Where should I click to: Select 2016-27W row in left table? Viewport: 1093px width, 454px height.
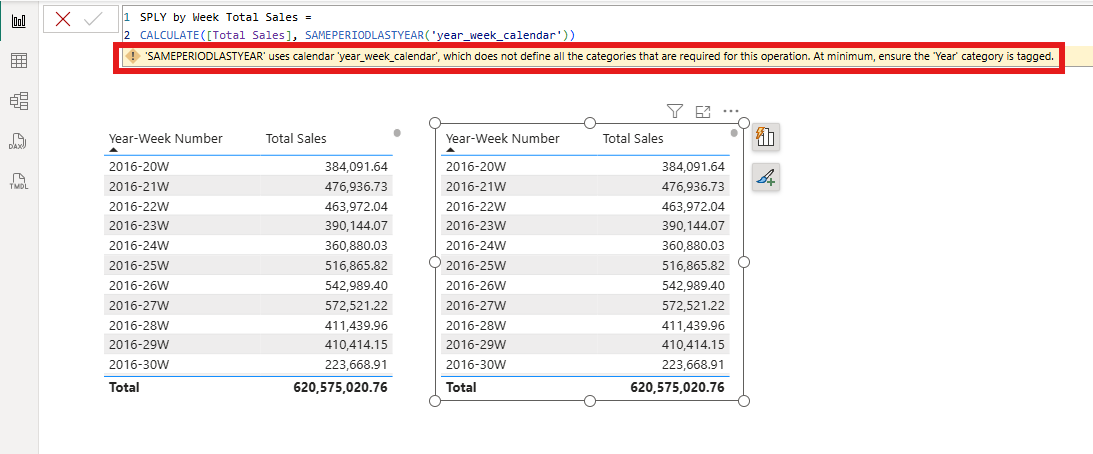pos(249,305)
